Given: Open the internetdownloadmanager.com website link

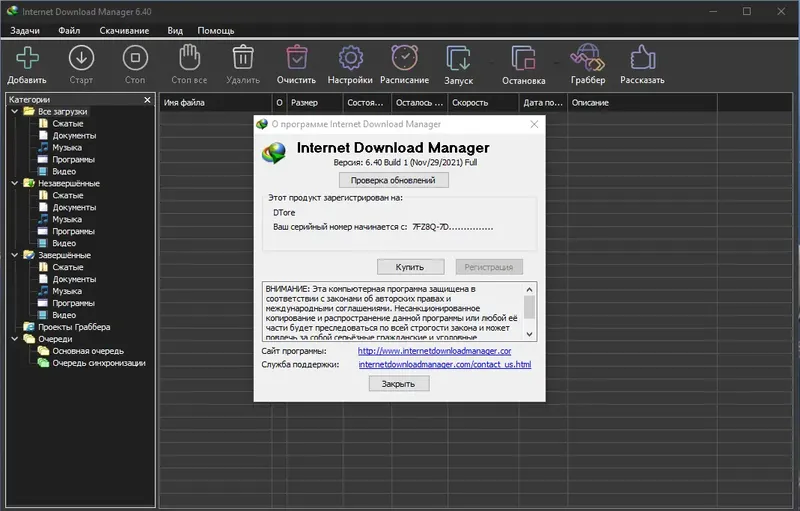Looking at the screenshot, I should pyautogui.click(x=434, y=351).
